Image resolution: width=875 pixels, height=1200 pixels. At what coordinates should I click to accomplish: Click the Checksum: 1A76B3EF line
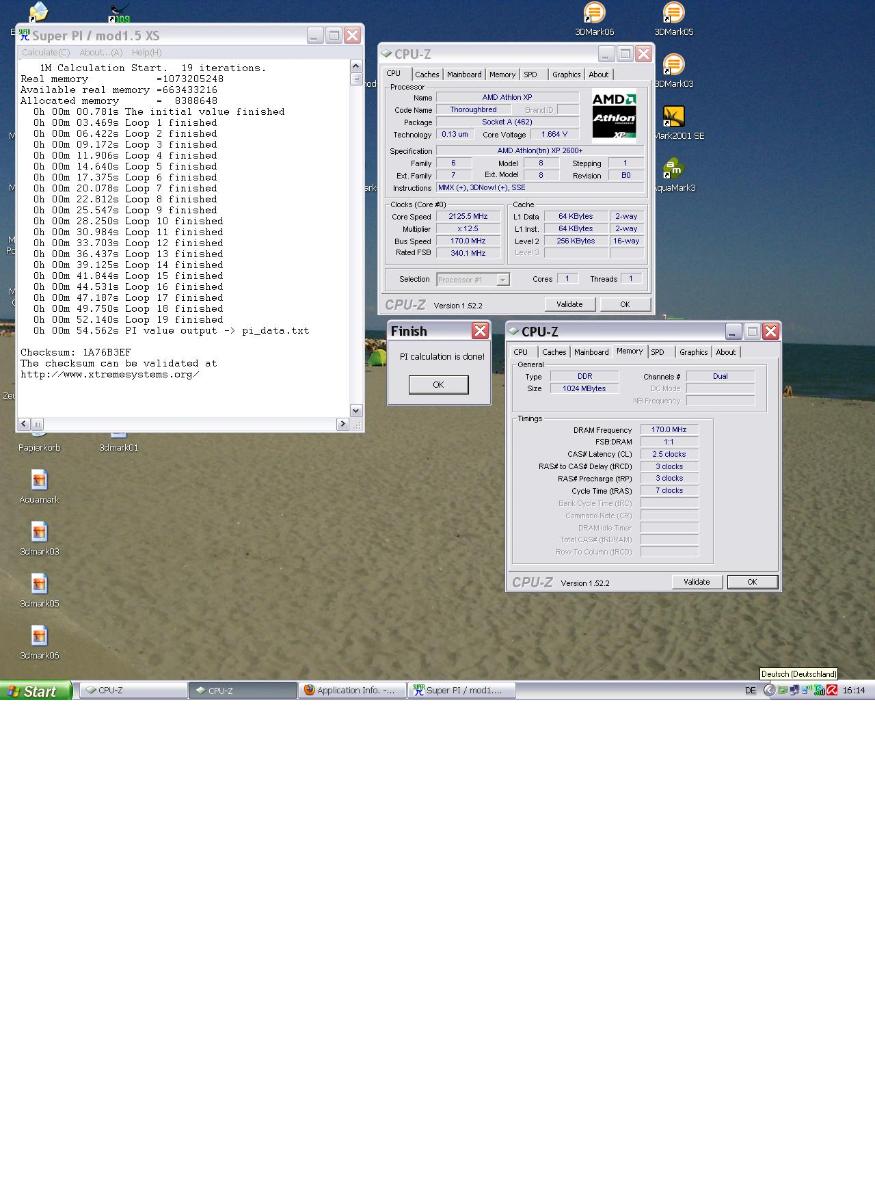(76, 353)
